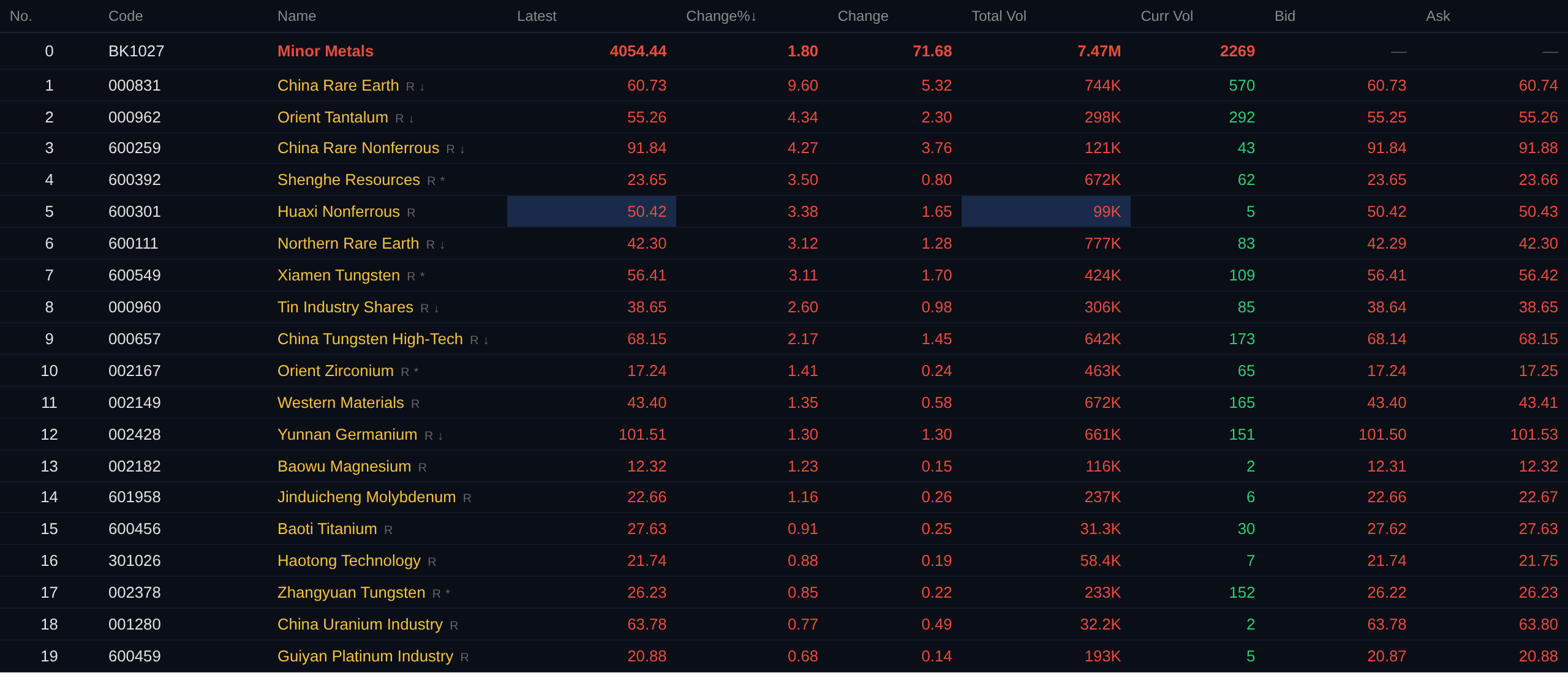This screenshot has height=681, width=1568.
Task: Select the 9.60 change percent cell
Action: tap(803, 86)
